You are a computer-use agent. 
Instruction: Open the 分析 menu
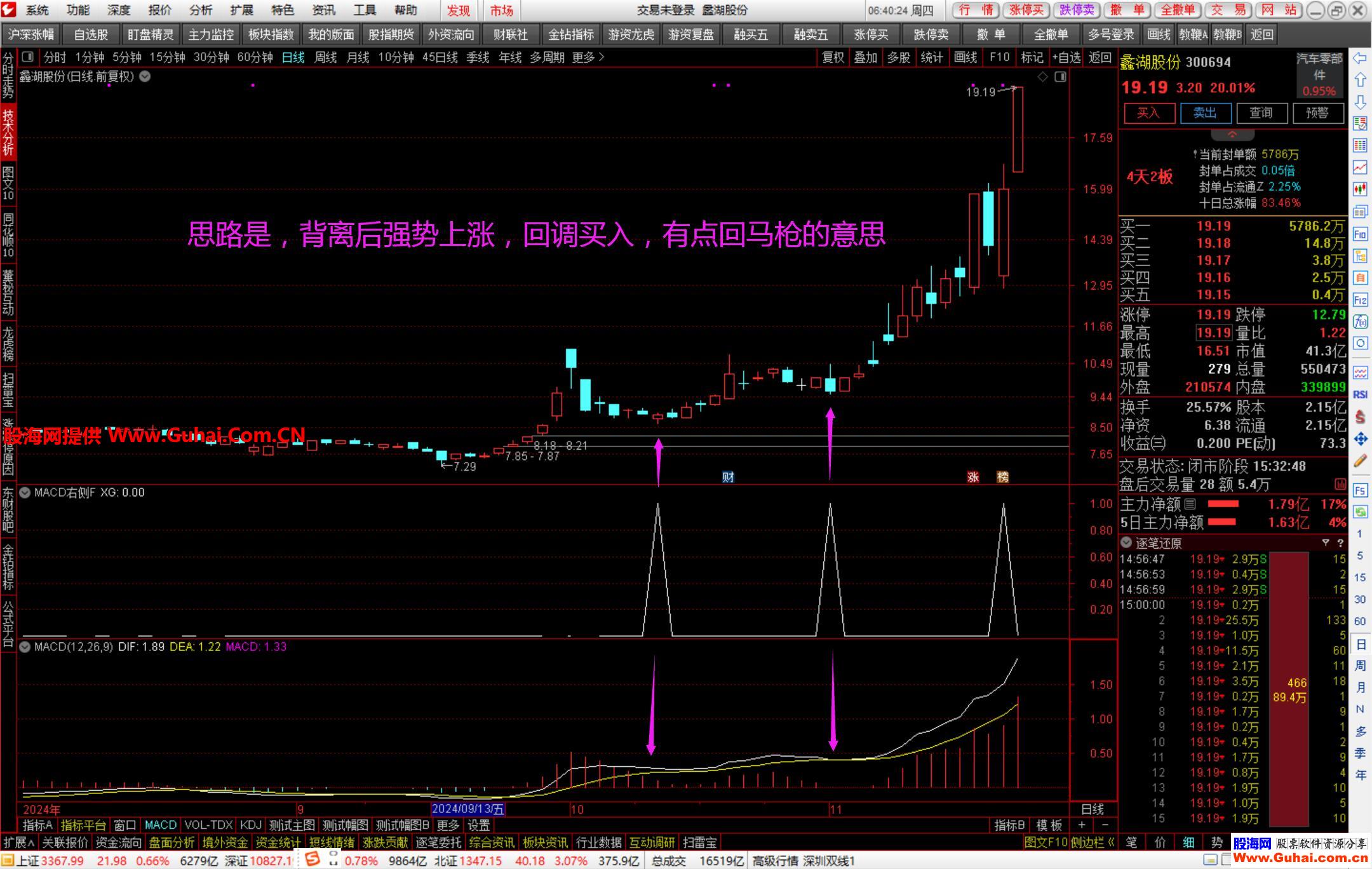(x=201, y=10)
